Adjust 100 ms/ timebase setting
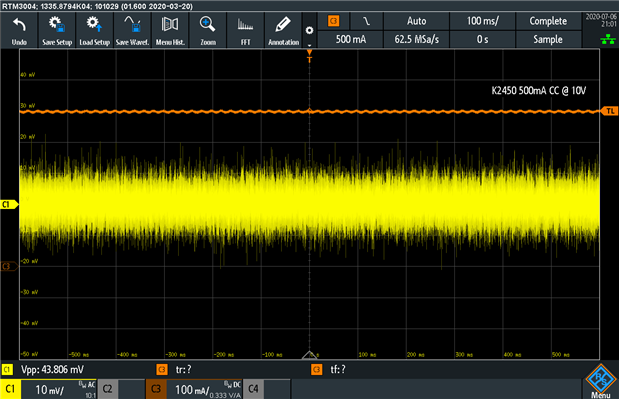The width and height of the screenshot is (619, 399). coord(482,21)
